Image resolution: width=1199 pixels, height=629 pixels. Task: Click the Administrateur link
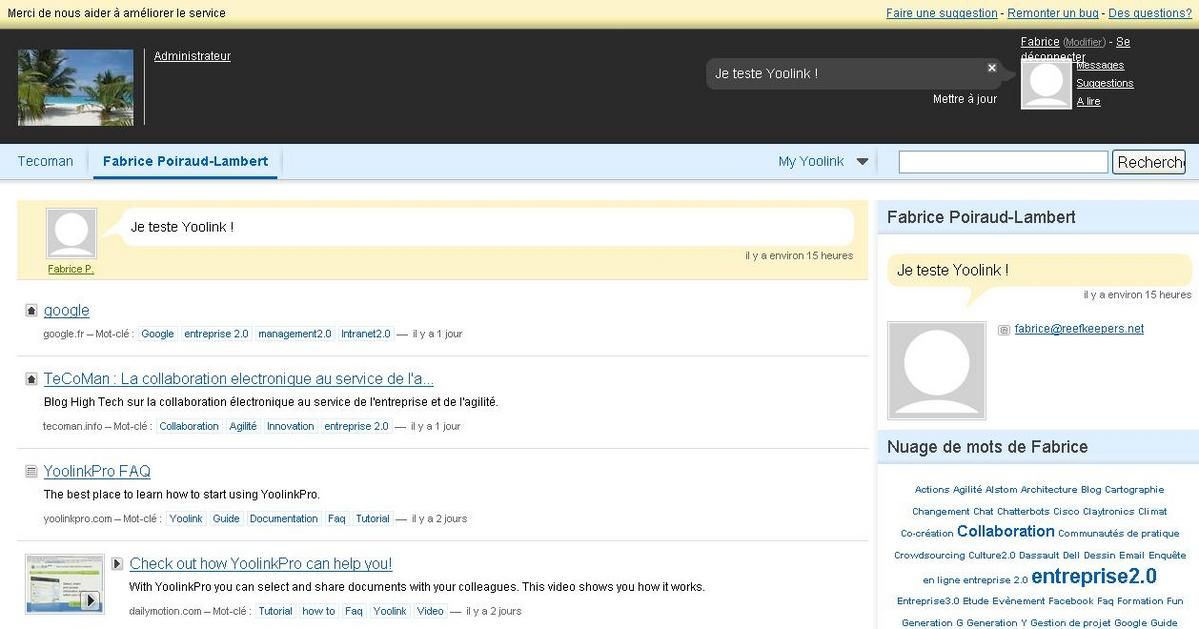click(x=192, y=56)
